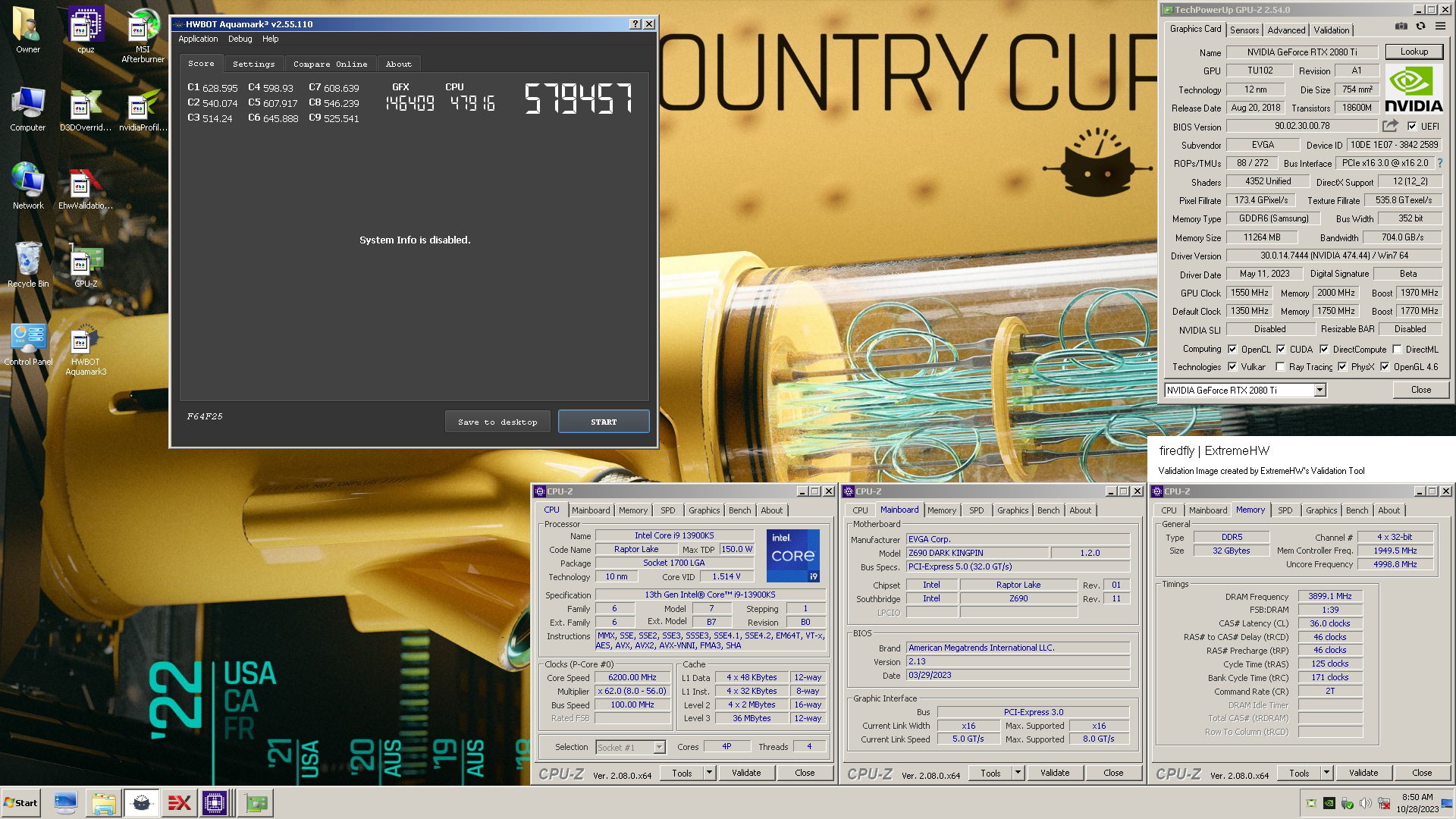Open the Control Panel desktop icon
Viewport: 1456px width, 819px height.
[28, 345]
